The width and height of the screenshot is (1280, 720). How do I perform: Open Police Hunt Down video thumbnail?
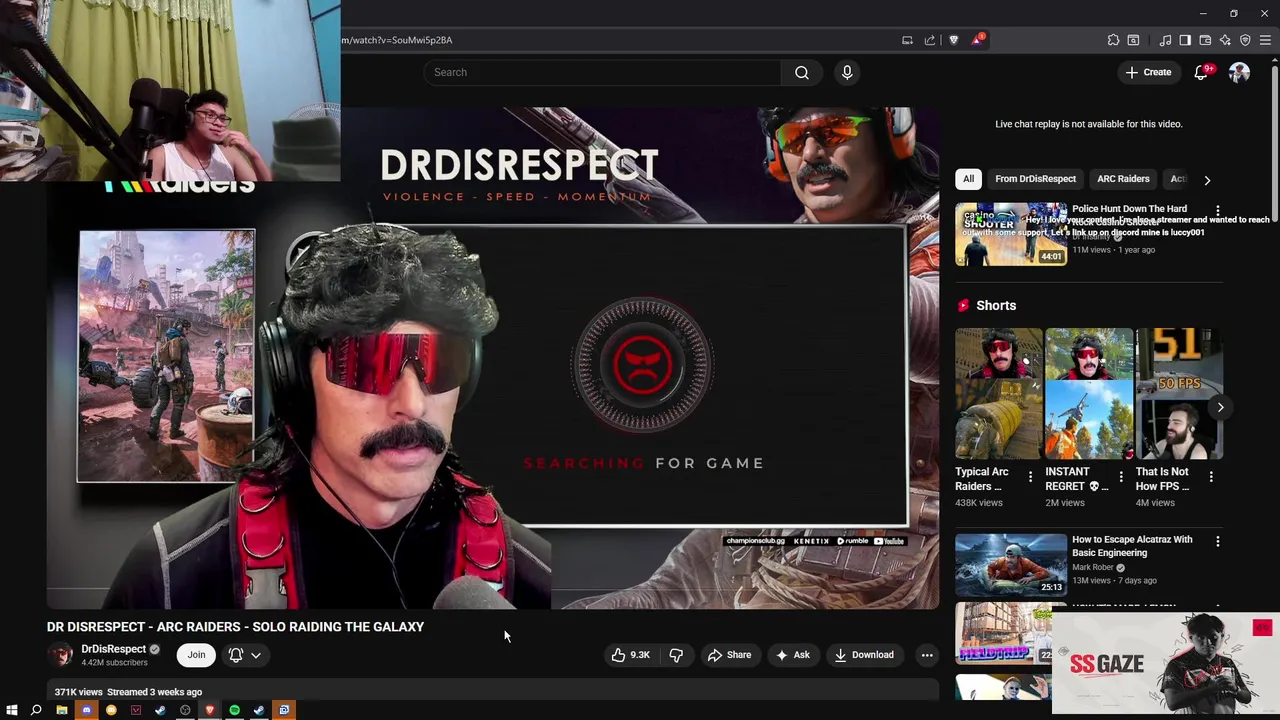pos(1011,234)
